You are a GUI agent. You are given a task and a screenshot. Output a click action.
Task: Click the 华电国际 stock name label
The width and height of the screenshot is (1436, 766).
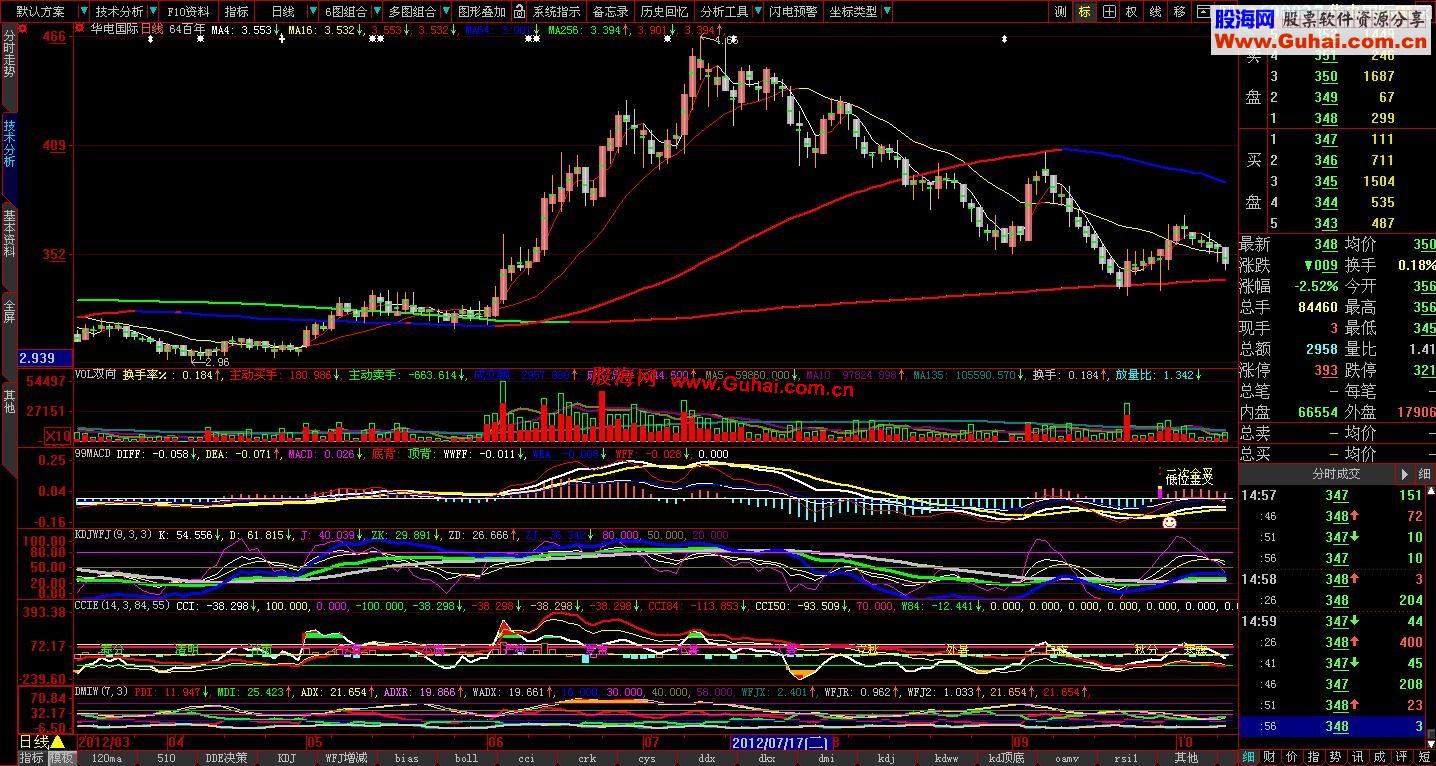pyautogui.click(x=114, y=29)
